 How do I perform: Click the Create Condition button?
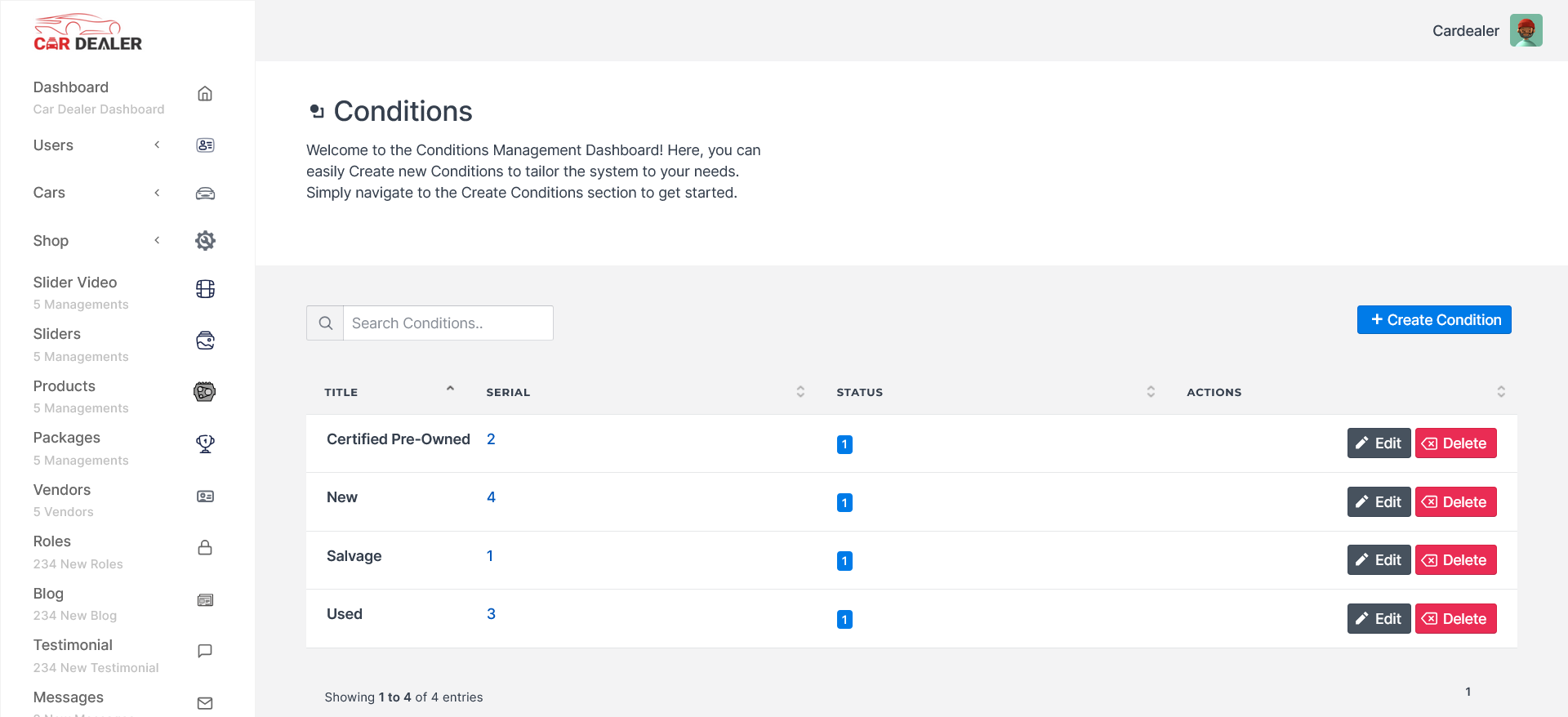[1434, 320]
